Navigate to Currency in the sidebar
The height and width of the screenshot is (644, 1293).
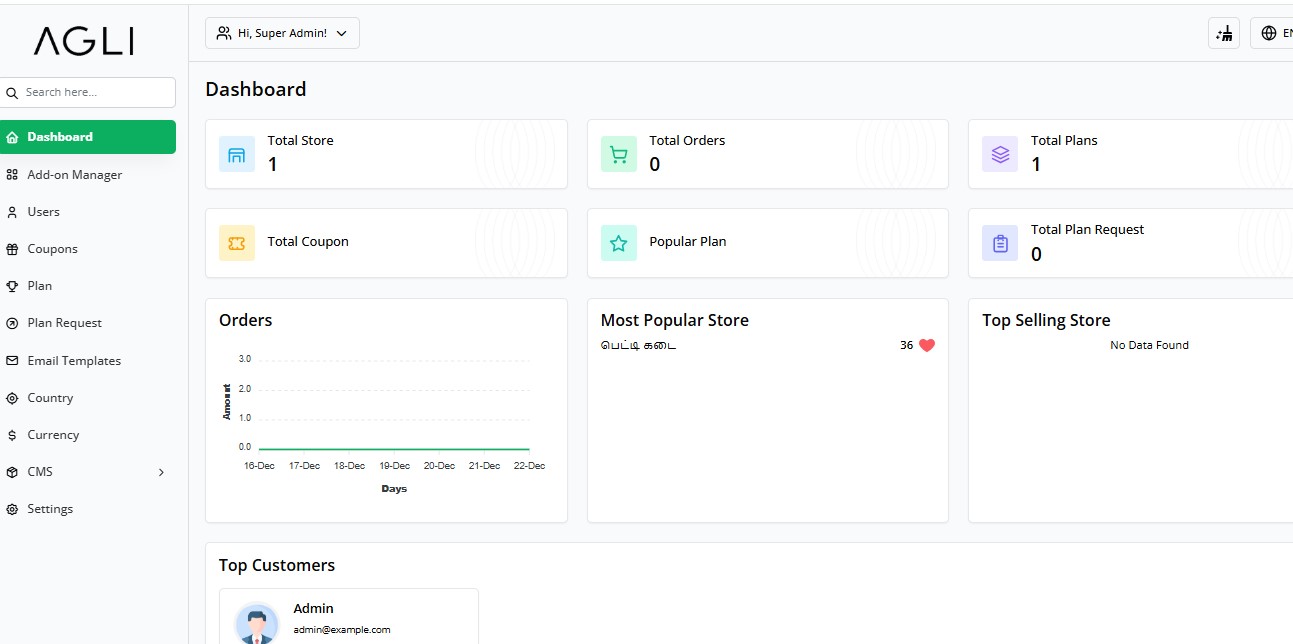53,435
